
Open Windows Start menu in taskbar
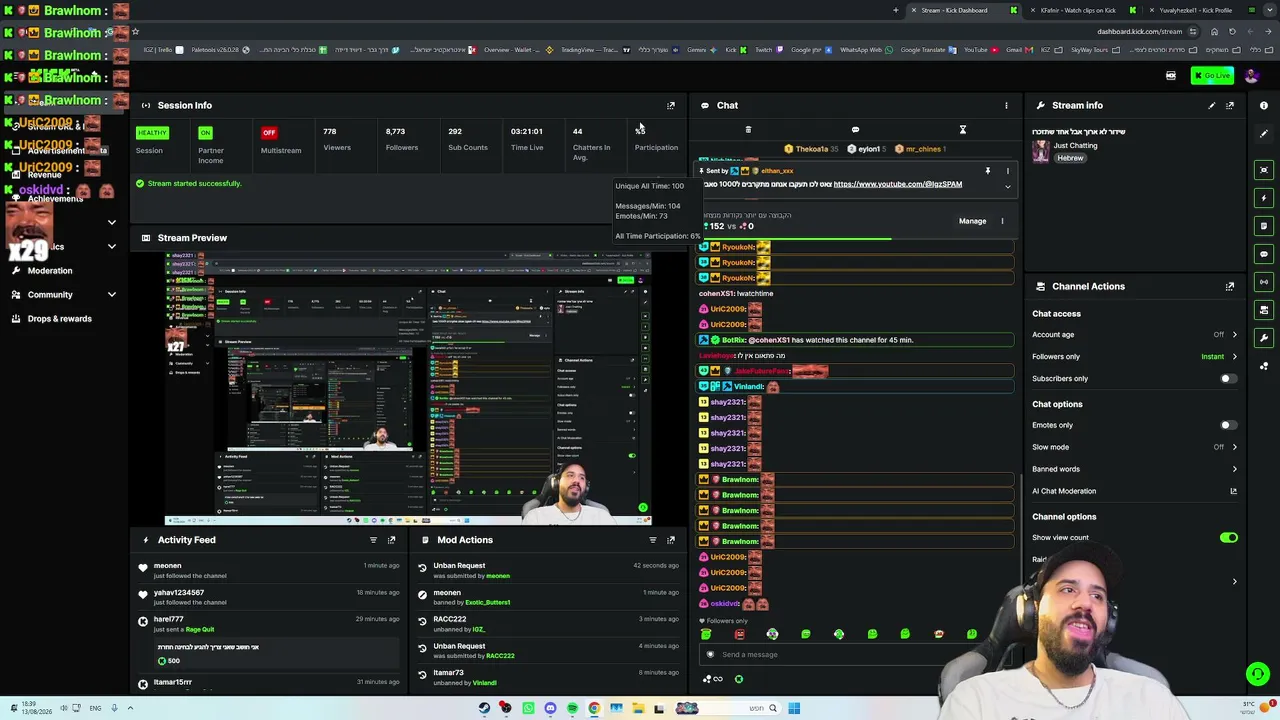[794, 708]
